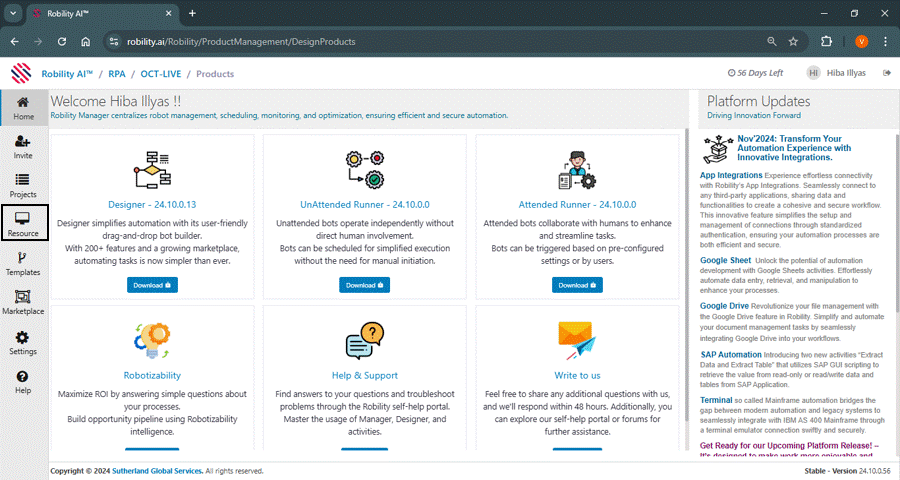Click the UnAttended Runner gears illustration

[365, 170]
